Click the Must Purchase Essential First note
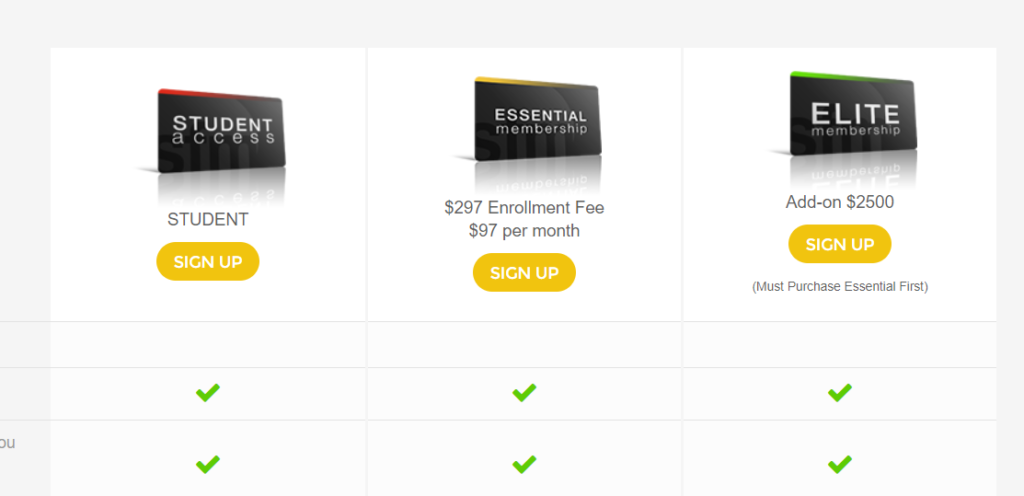This screenshot has width=1024, height=496. [x=840, y=287]
